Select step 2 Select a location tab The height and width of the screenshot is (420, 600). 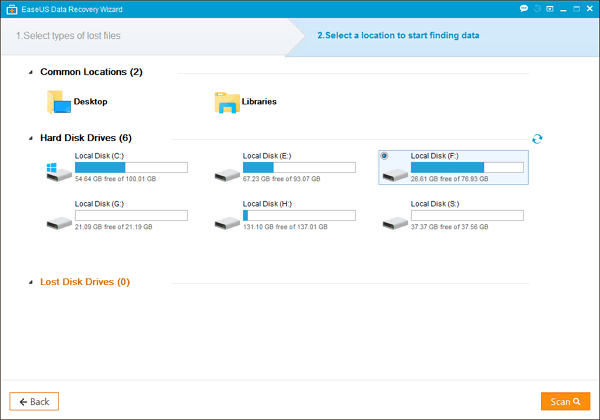click(398, 36)
